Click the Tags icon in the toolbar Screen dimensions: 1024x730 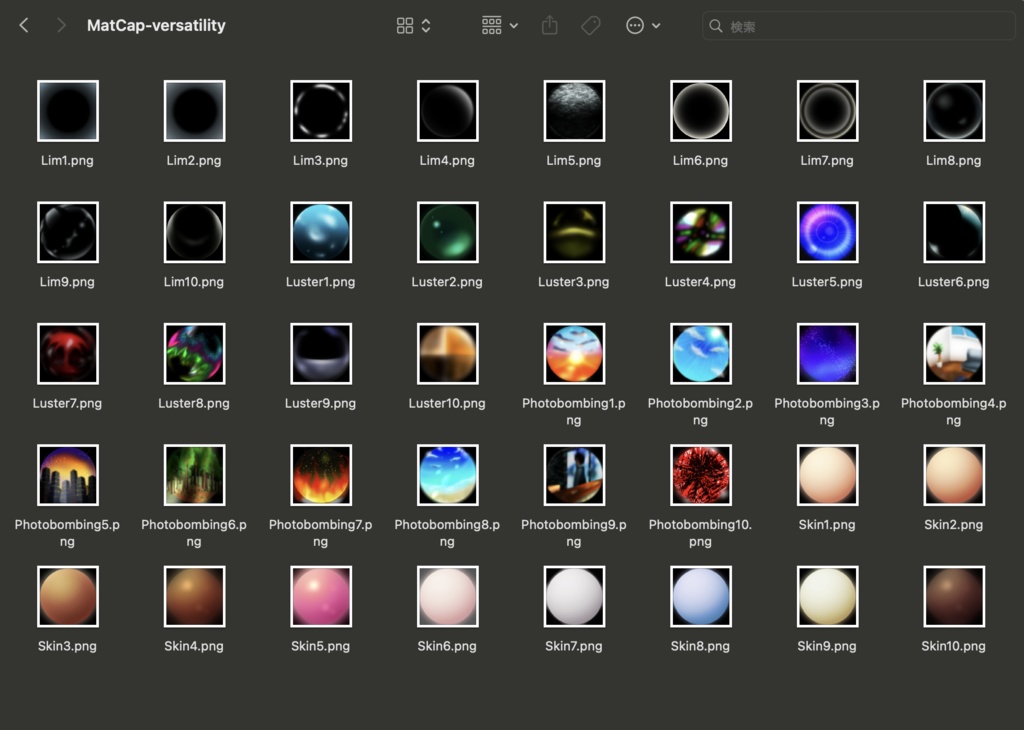pos(590,26)
